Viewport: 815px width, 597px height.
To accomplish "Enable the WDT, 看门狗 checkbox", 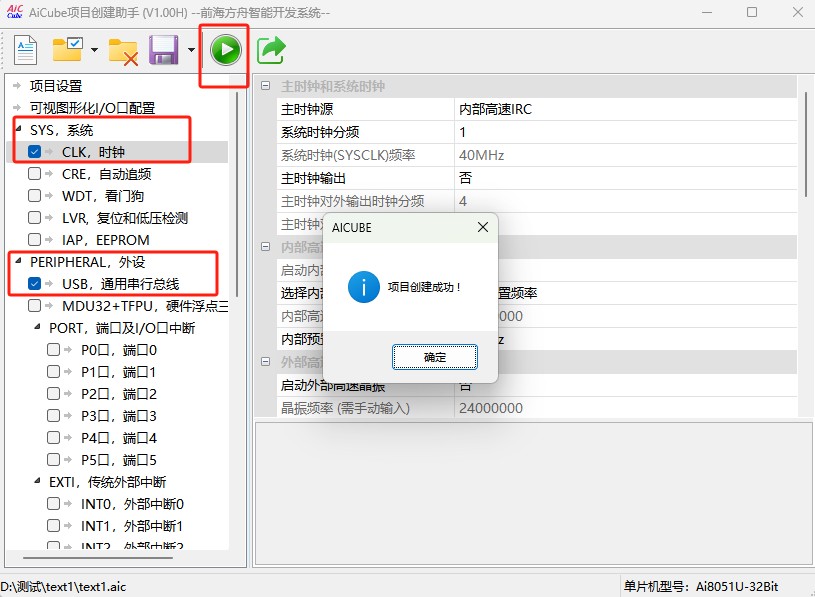I will [34, 195].
